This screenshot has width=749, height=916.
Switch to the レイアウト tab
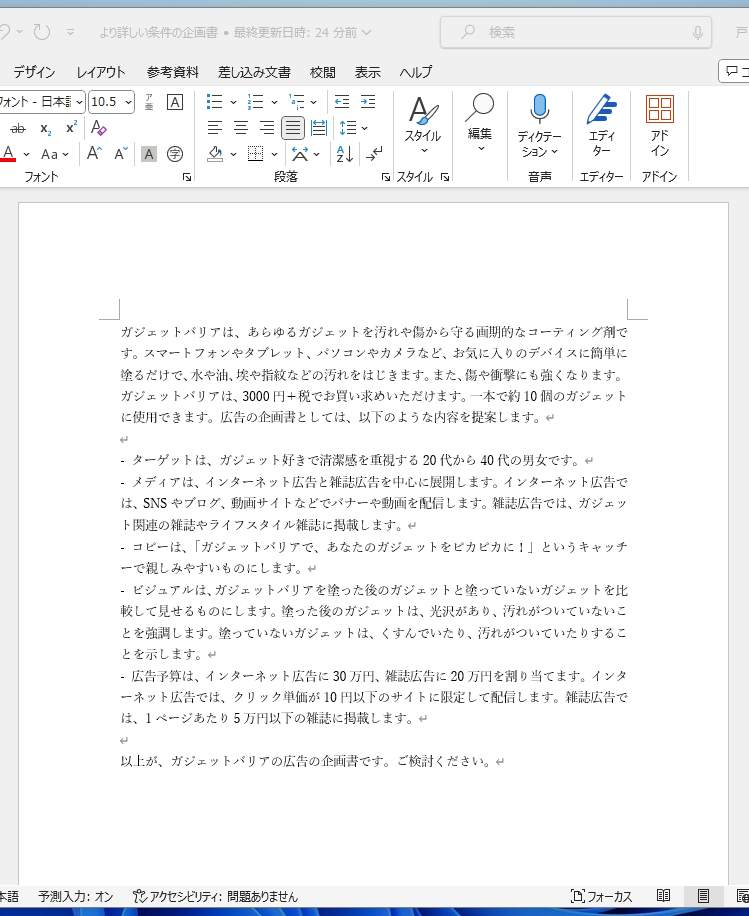tap(100, 72)
